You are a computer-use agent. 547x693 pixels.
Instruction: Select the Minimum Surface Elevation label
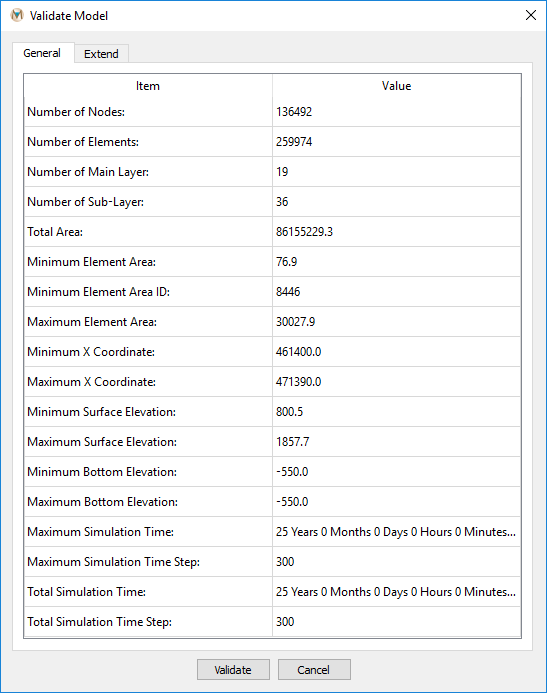102,412
